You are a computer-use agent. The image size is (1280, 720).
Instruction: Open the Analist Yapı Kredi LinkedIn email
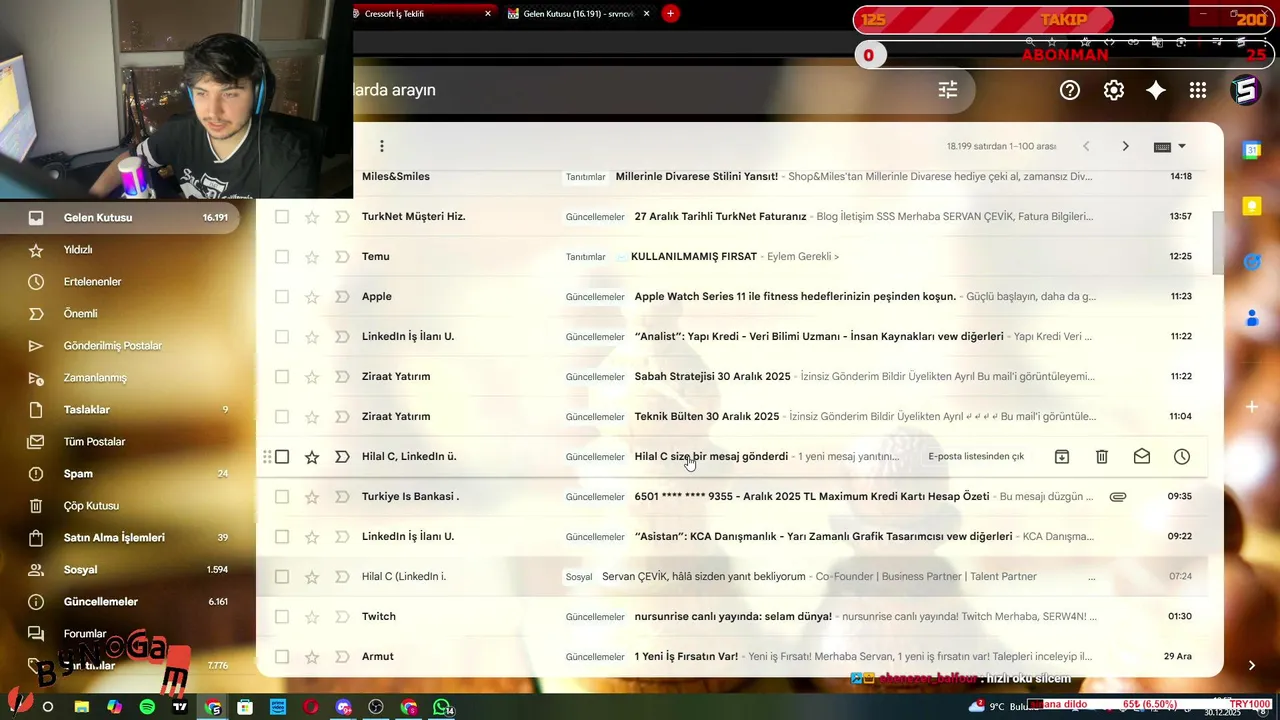click(731, 337)
